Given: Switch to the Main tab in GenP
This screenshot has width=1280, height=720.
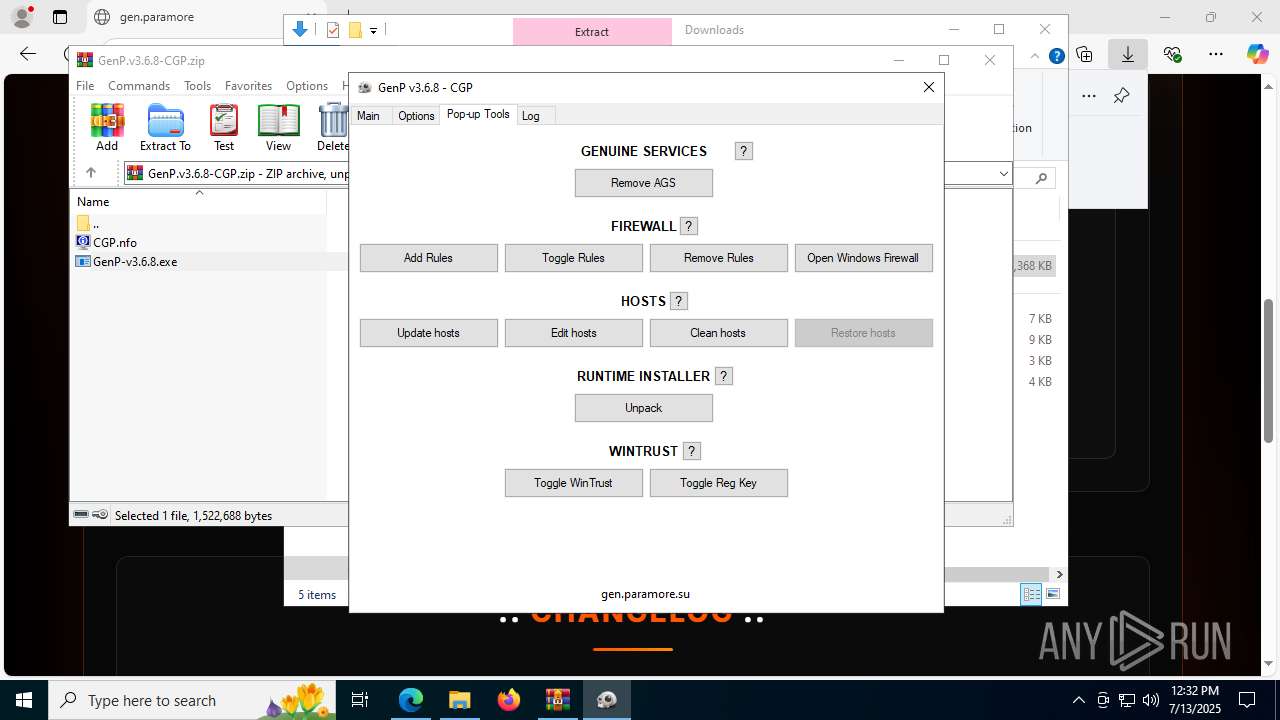Looking at the screenshot, I should point(368,116).
